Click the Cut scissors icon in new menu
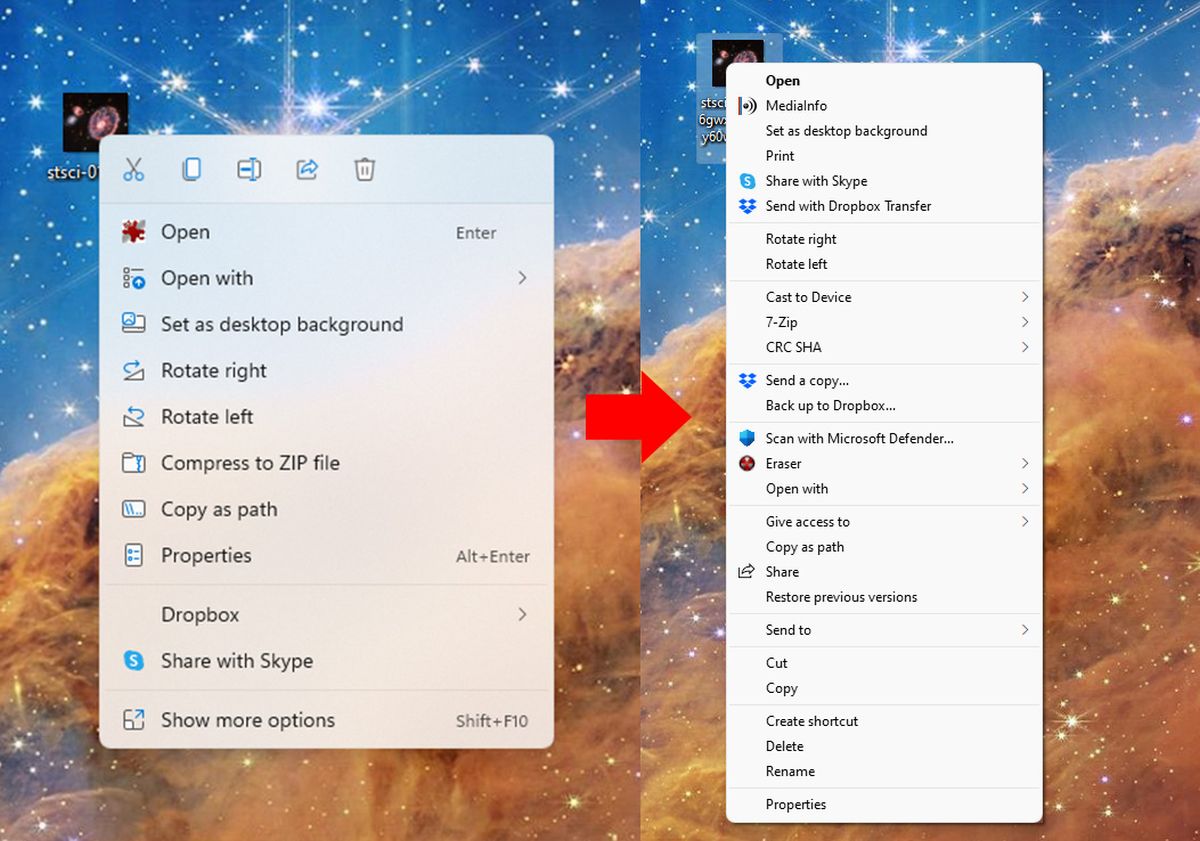Image resolution: width=1200 pixels, height=841 pixels. [x=134, y=170]
